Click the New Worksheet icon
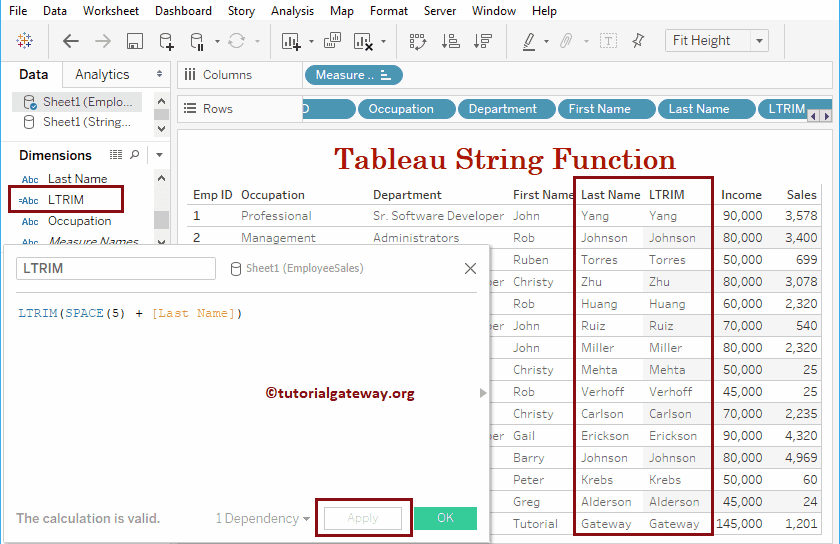840x544 pixels. click(x=291, y=41)
